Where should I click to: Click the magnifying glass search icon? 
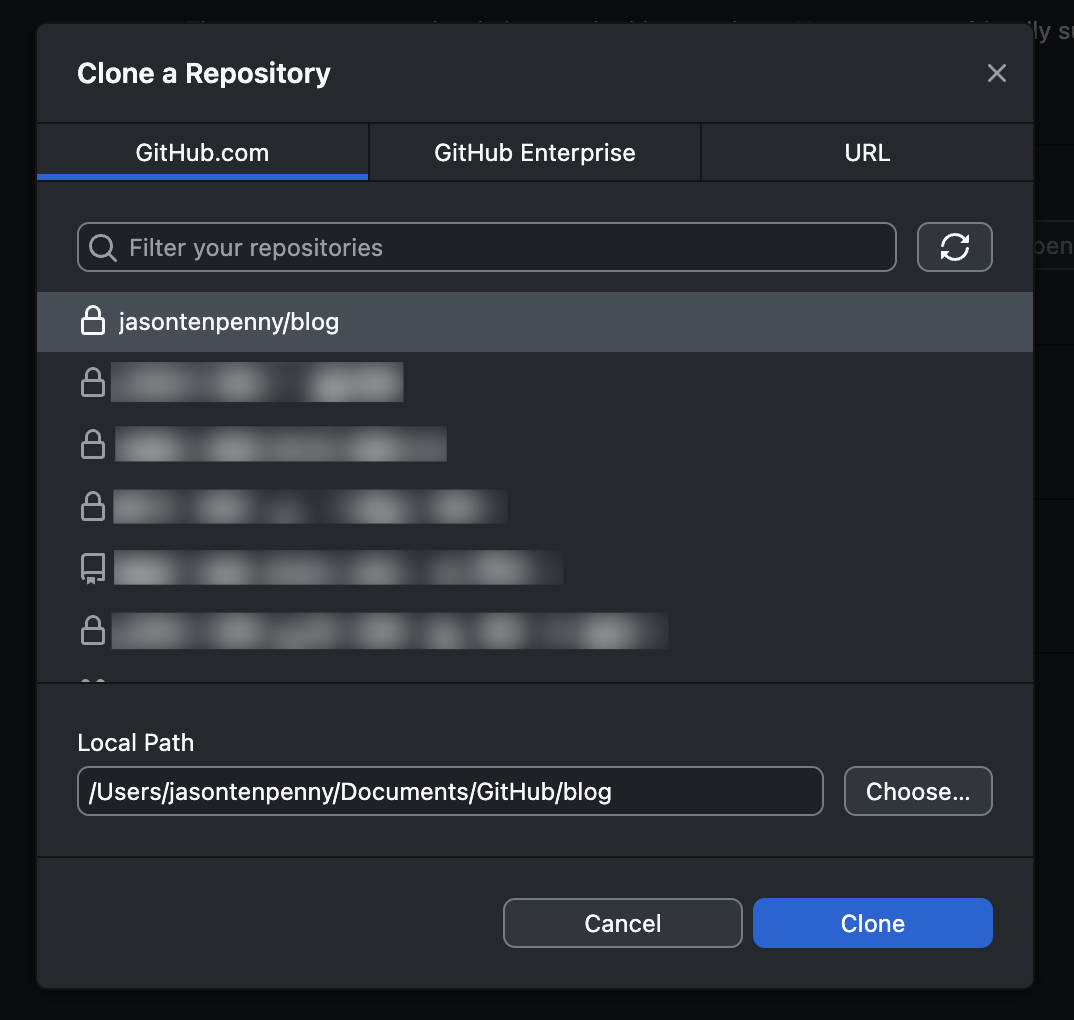[x=102, y=247]
